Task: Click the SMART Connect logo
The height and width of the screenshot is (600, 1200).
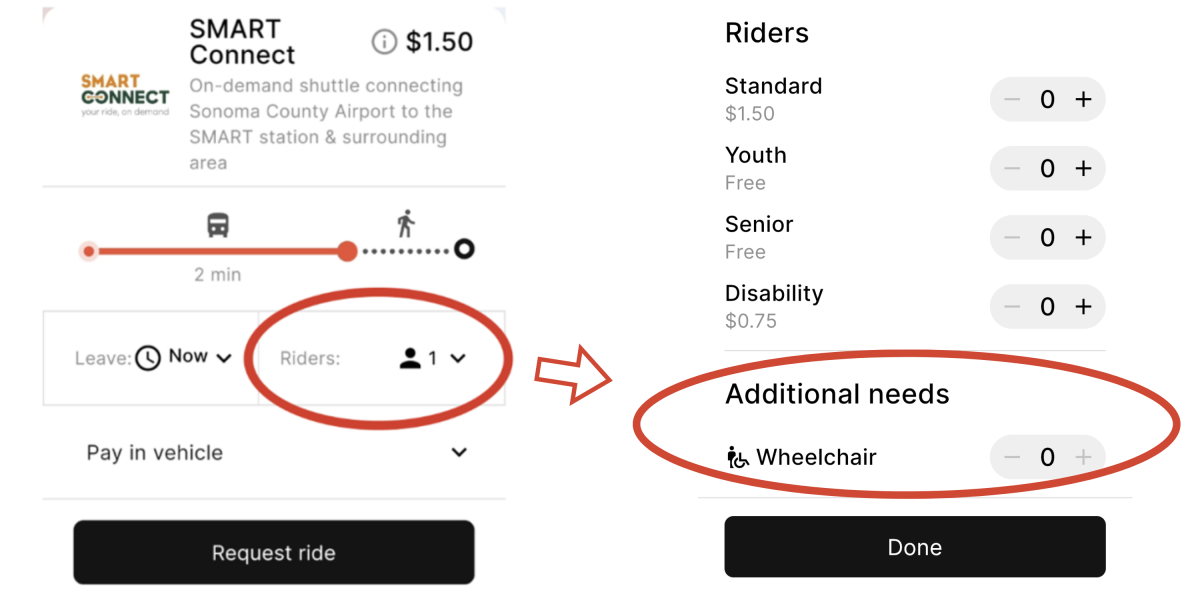Action: pyautogui.click(x=125, y=95)
